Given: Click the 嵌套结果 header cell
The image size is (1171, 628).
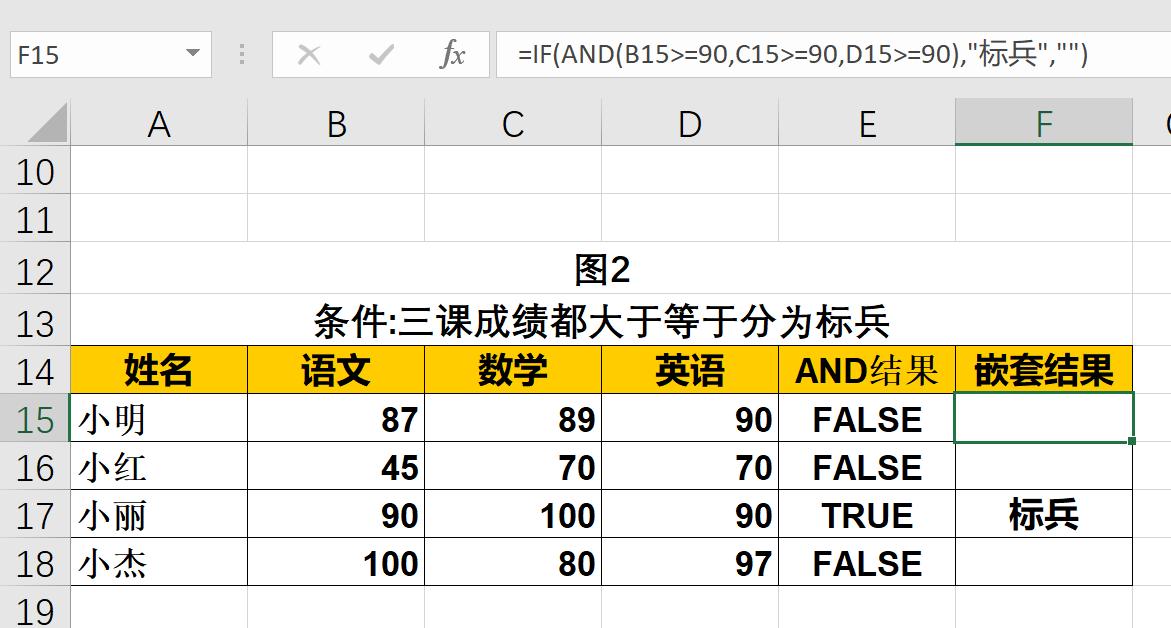Looking at the screenshot, I should click(x=1044, y=370).
